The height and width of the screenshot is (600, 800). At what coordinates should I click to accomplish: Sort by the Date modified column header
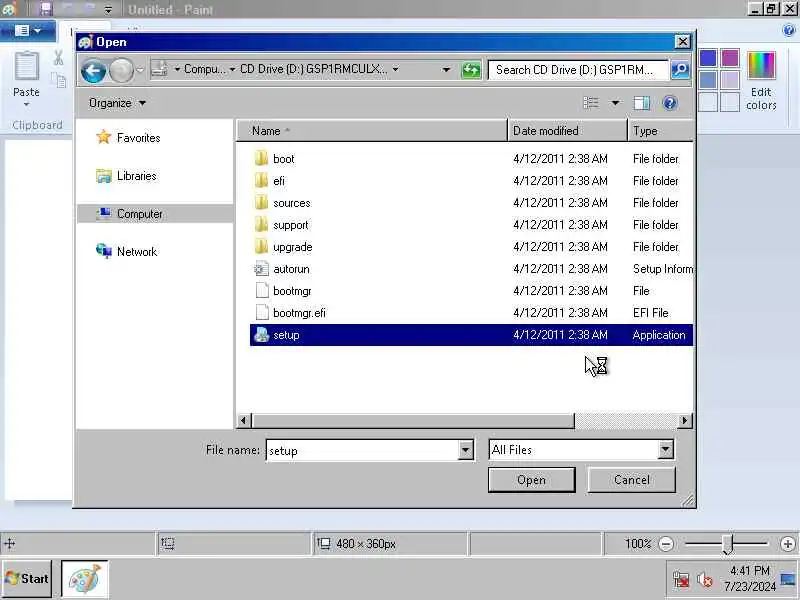click(567, 131)
